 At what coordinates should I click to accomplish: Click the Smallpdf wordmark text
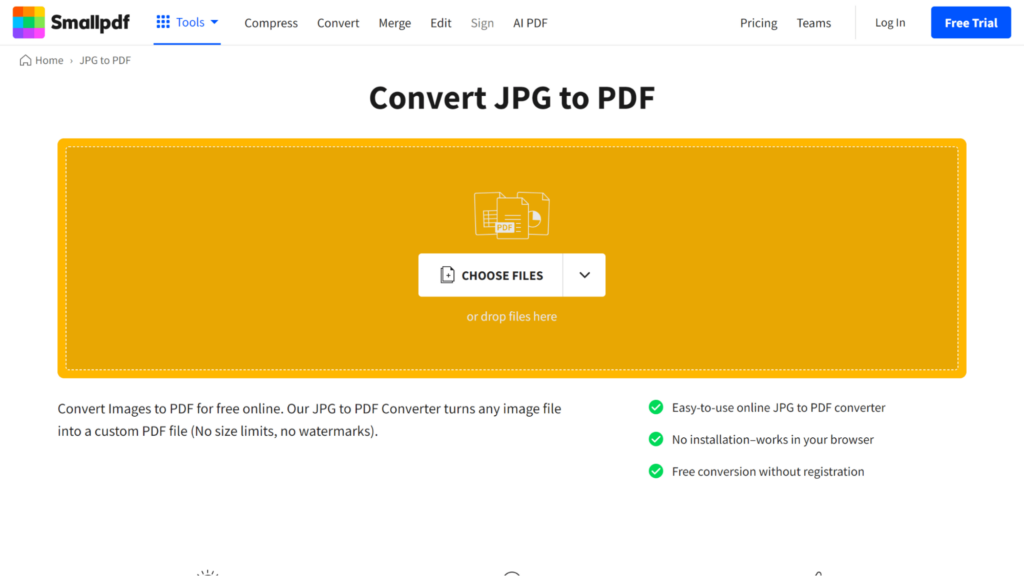[90, 23]
